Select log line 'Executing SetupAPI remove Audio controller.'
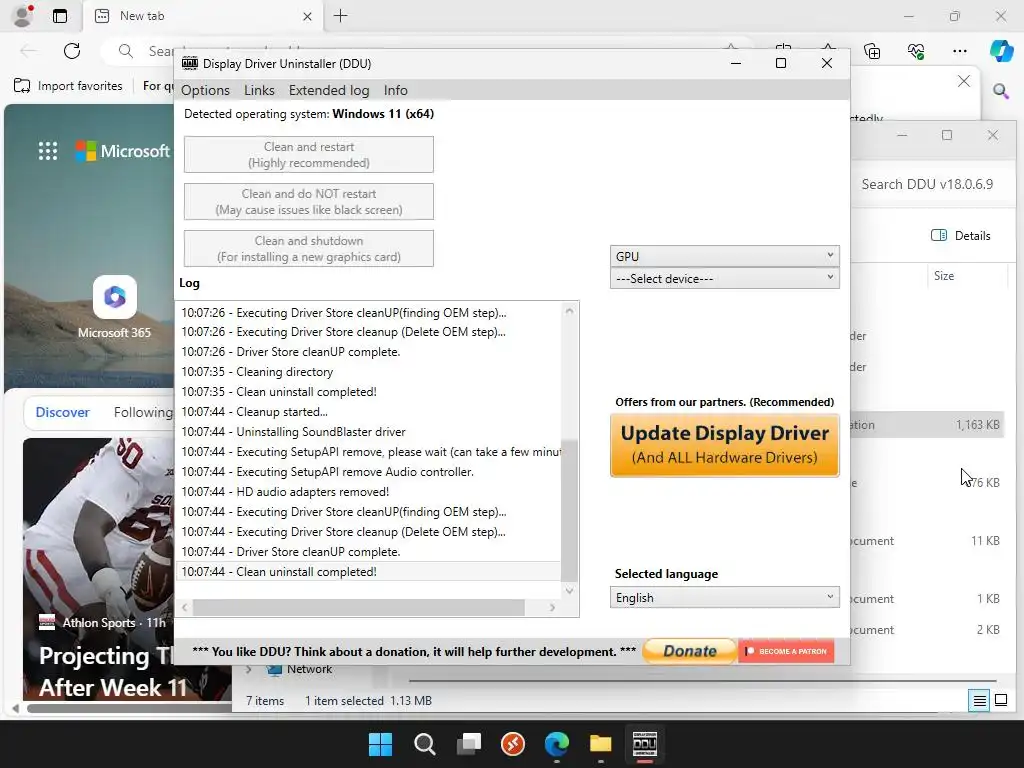This screenshot has width=1024, height=768. pyautogui.click(x=368, y=472)
